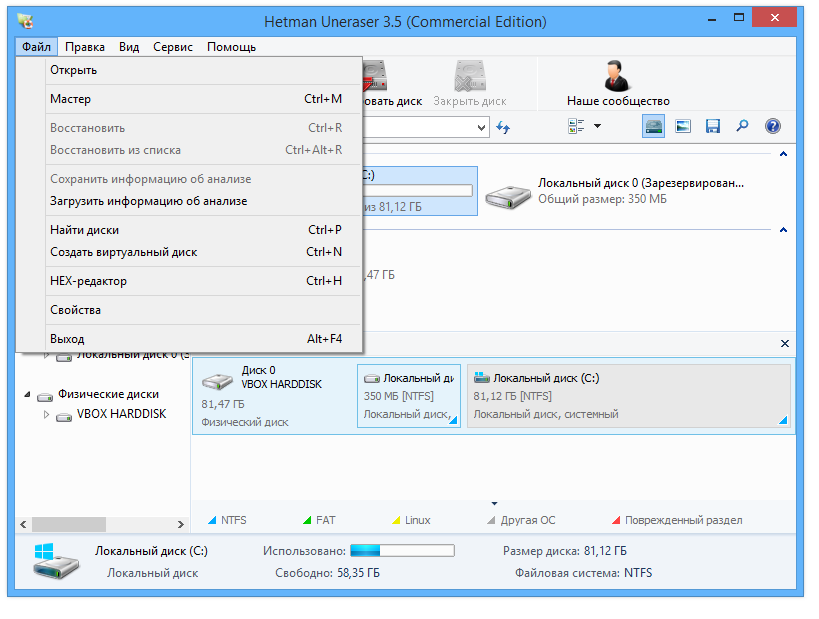Select Диск 0 VBOX HARDDISK block
The height and width of the screenshot is (619, 819).
point(274,396)
